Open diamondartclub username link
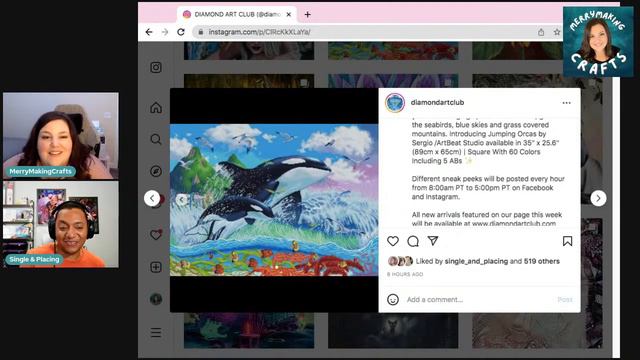This screenshot has width=640, height=360. (437, 102)
